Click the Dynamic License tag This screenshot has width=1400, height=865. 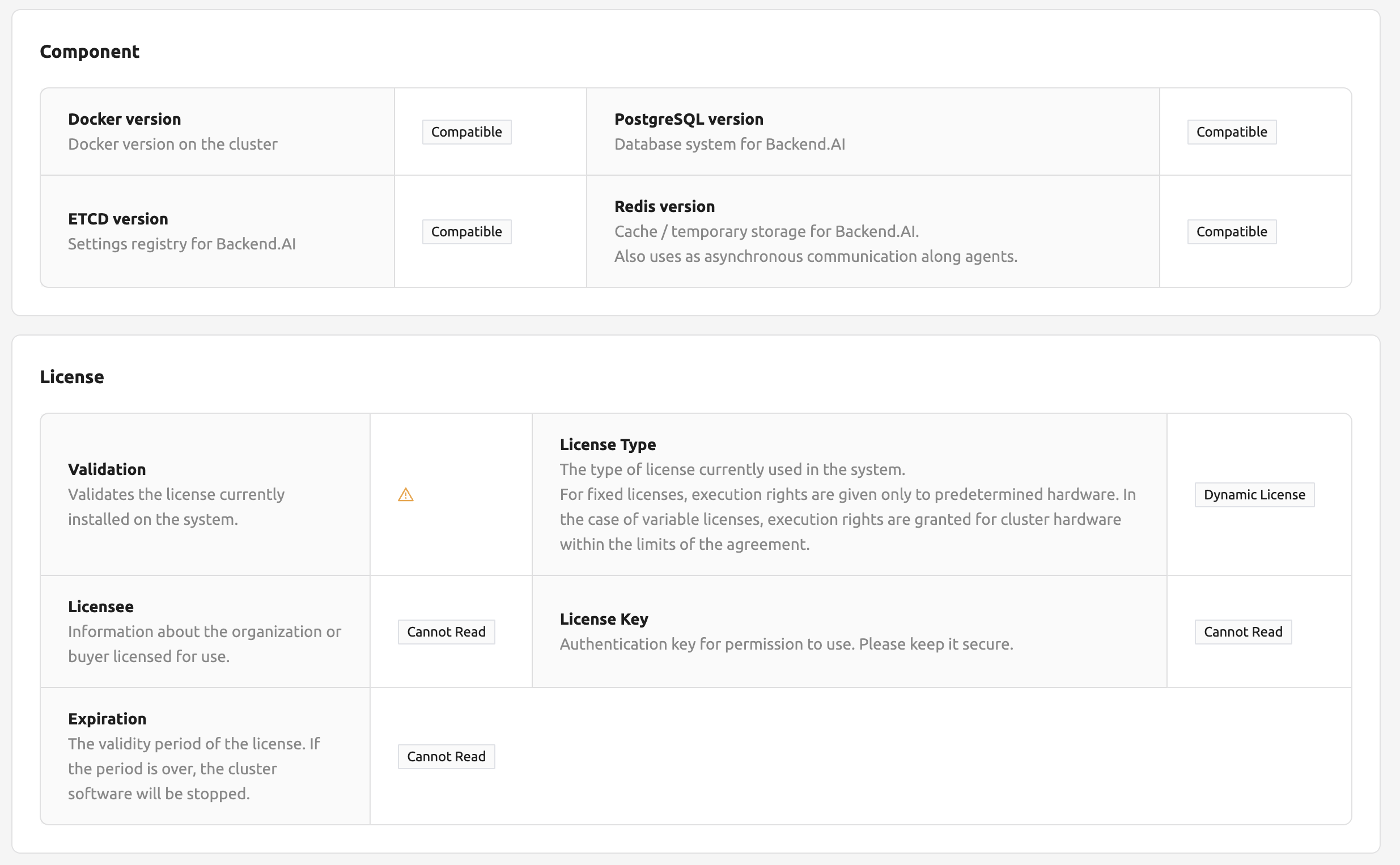1254,494
